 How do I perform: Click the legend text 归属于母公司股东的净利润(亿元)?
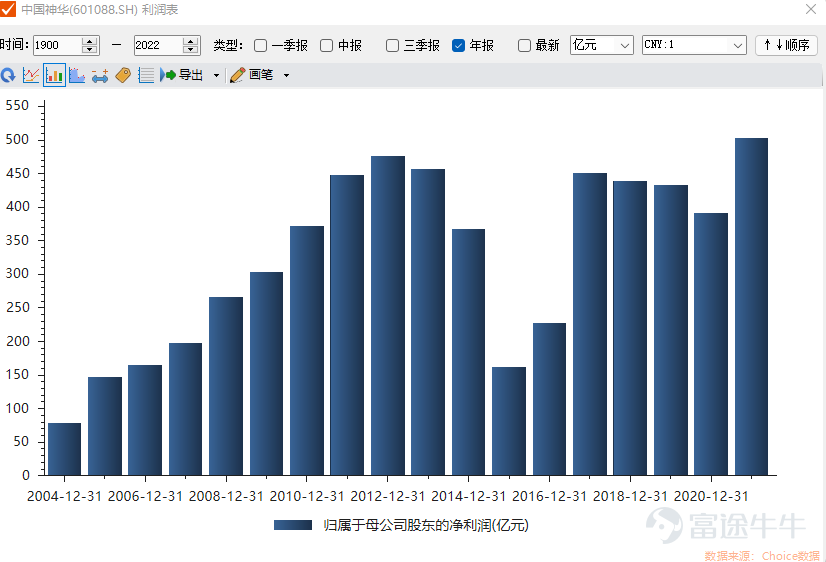coord(426,525)
